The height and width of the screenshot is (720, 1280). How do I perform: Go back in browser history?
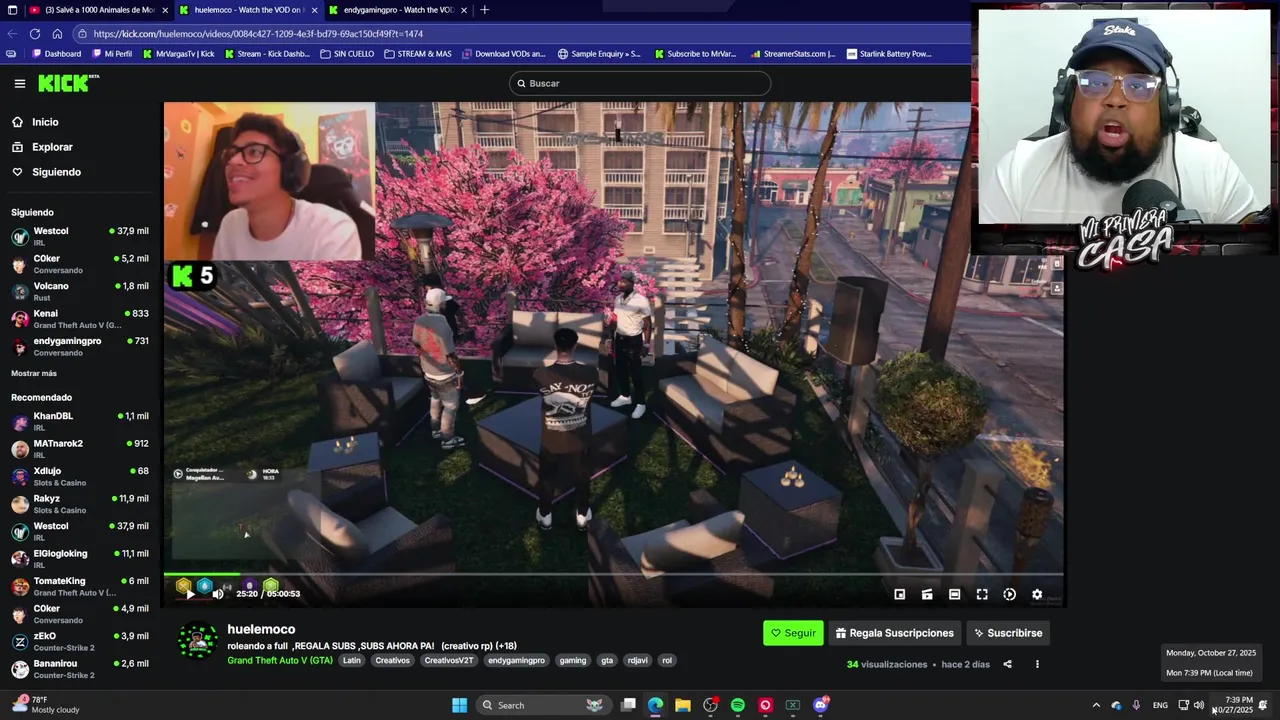pos(12,33)
